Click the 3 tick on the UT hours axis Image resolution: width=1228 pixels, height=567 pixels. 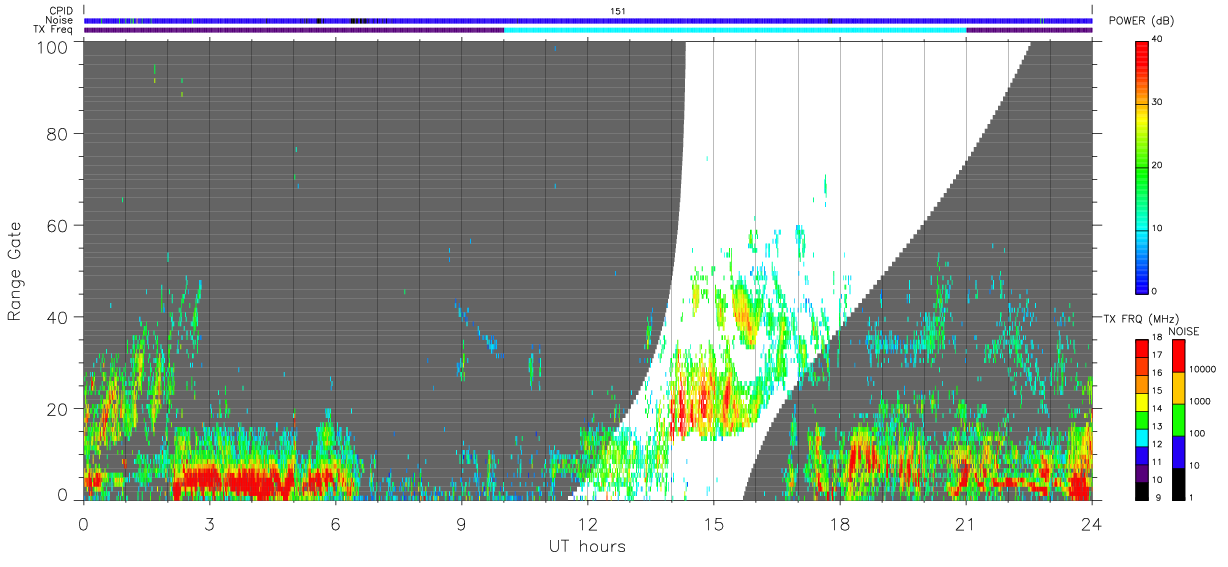point(209,524)
